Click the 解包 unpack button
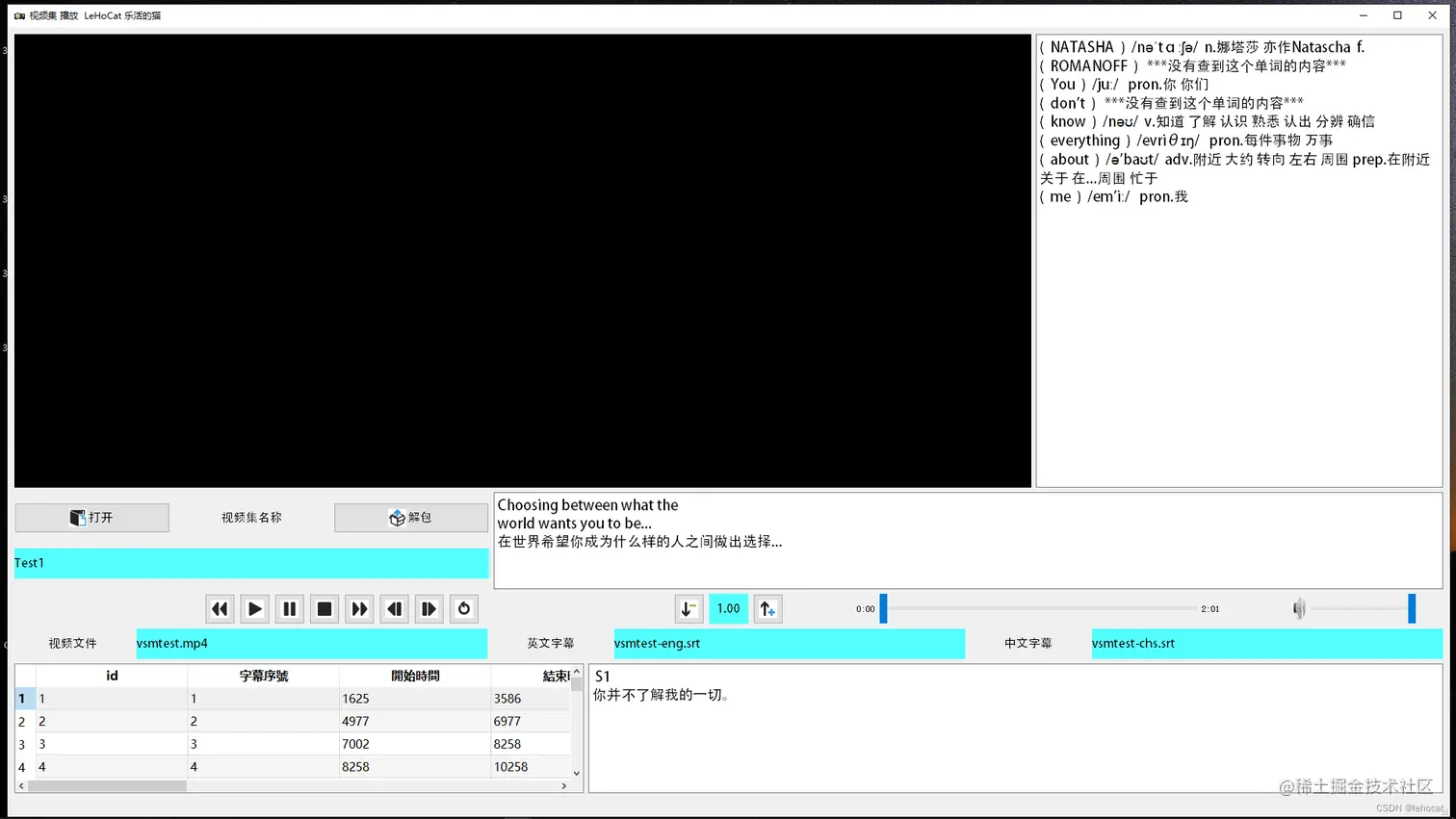This screenshot has height=819, width=1456. [x=411, y=518]
